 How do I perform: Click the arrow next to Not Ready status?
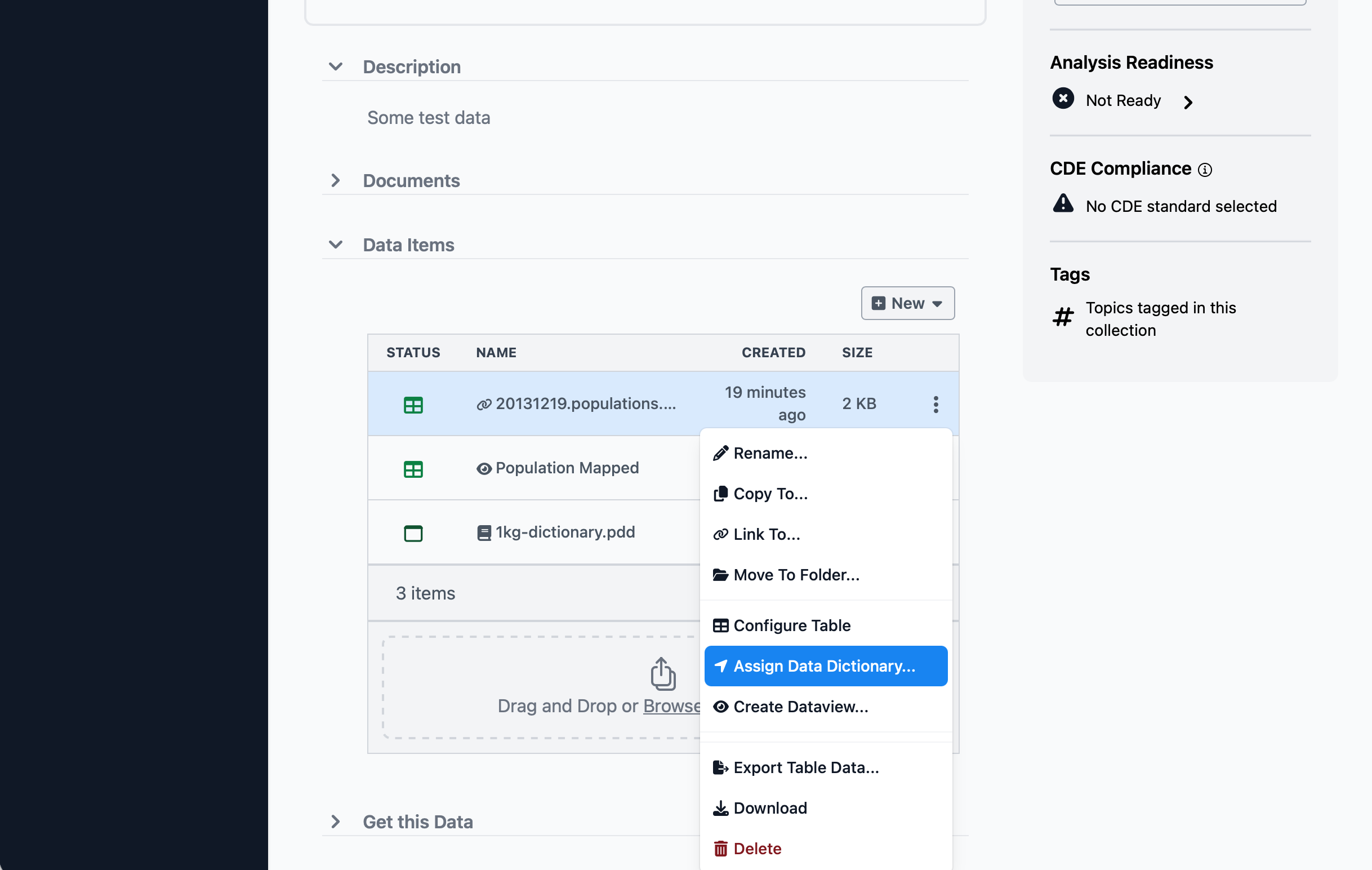pyautogui.click(x=1188, y=103)
